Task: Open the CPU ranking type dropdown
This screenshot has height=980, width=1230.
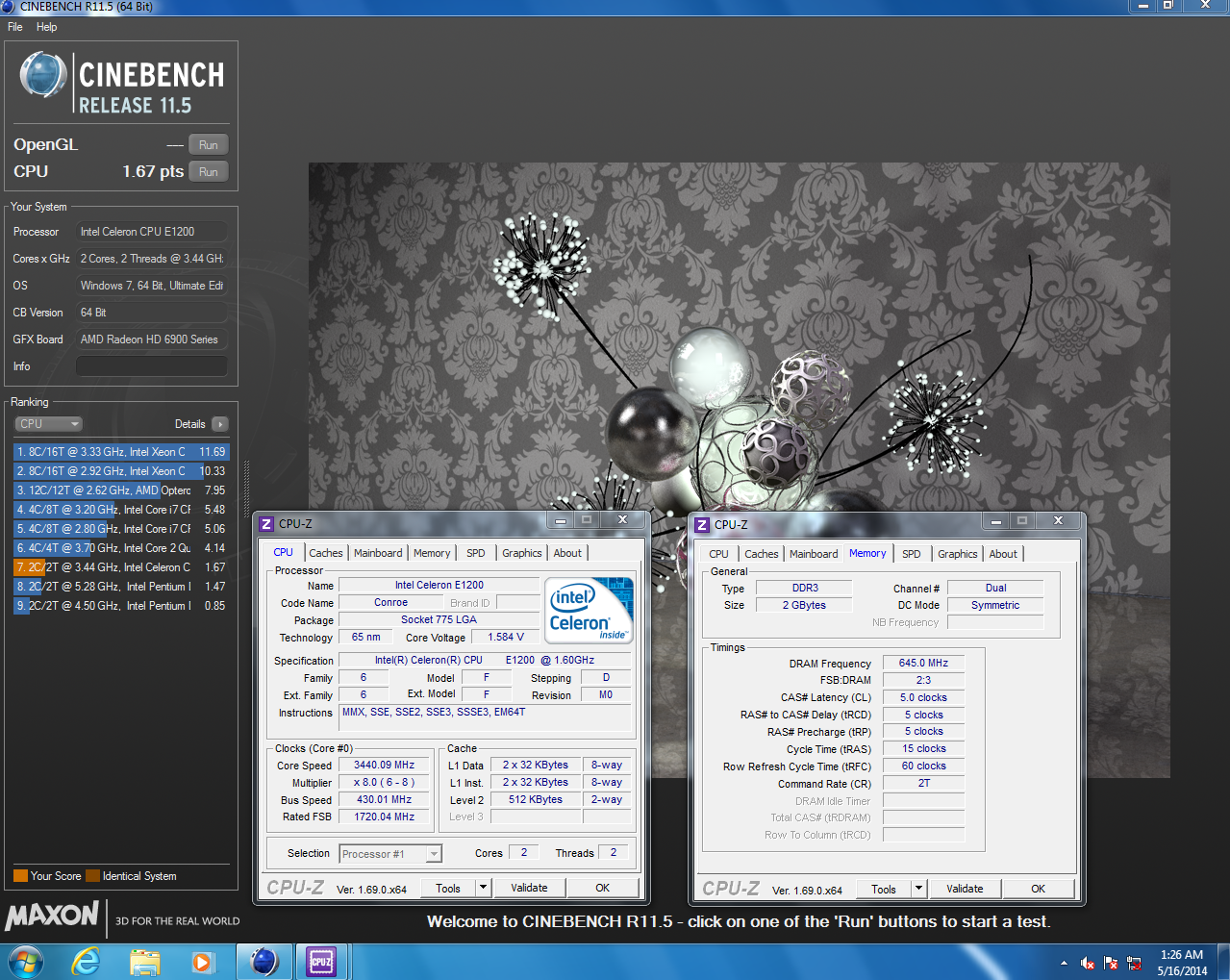Action: click(49, 424)
